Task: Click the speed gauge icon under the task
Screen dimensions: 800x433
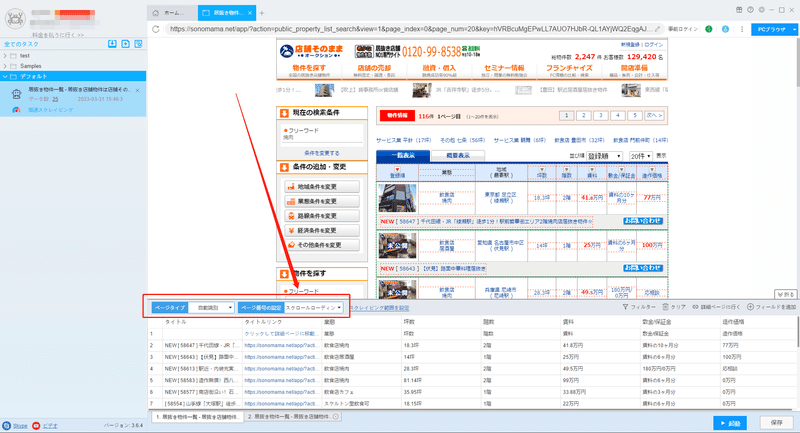Action: click(16, 110)
